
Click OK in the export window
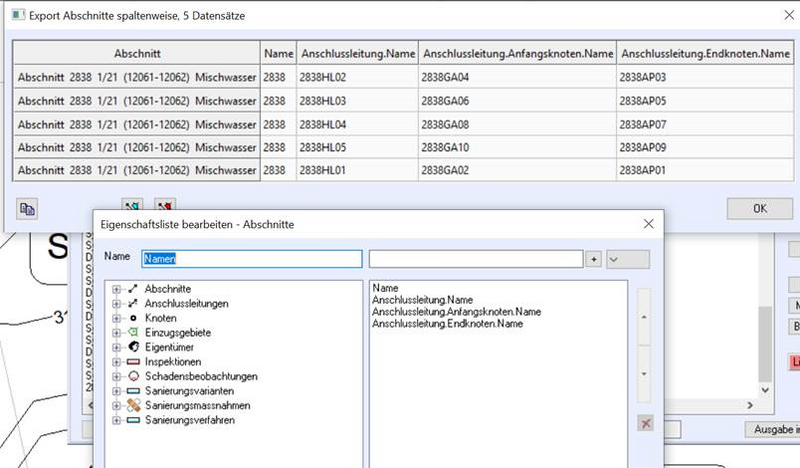click(760, 208)
